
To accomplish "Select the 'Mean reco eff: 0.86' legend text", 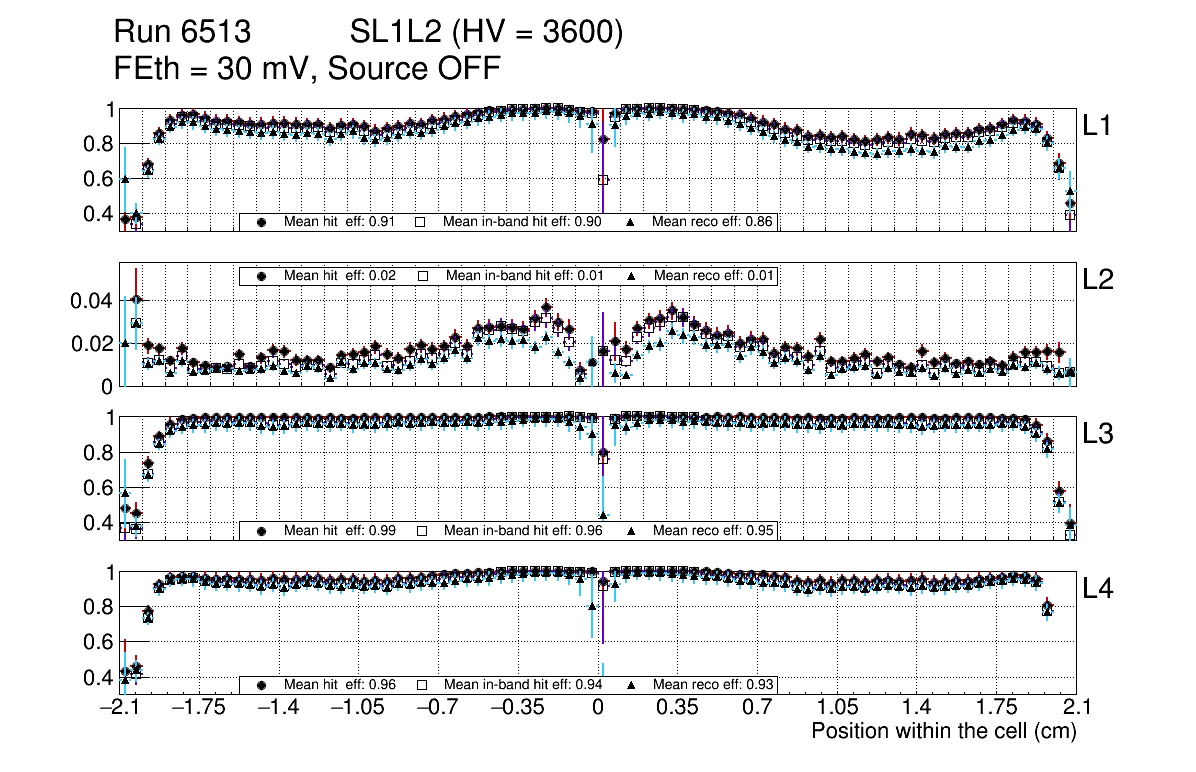I will [712, 222].
